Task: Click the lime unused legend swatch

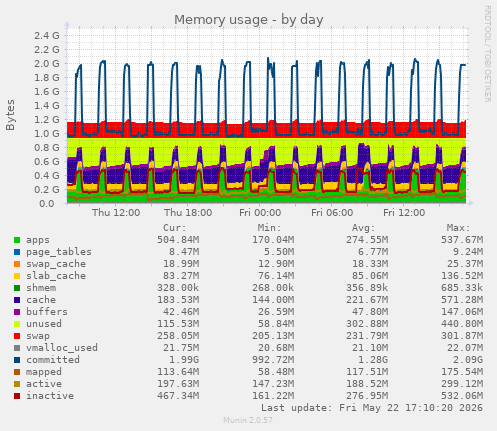Action: (x=17, y=324)
